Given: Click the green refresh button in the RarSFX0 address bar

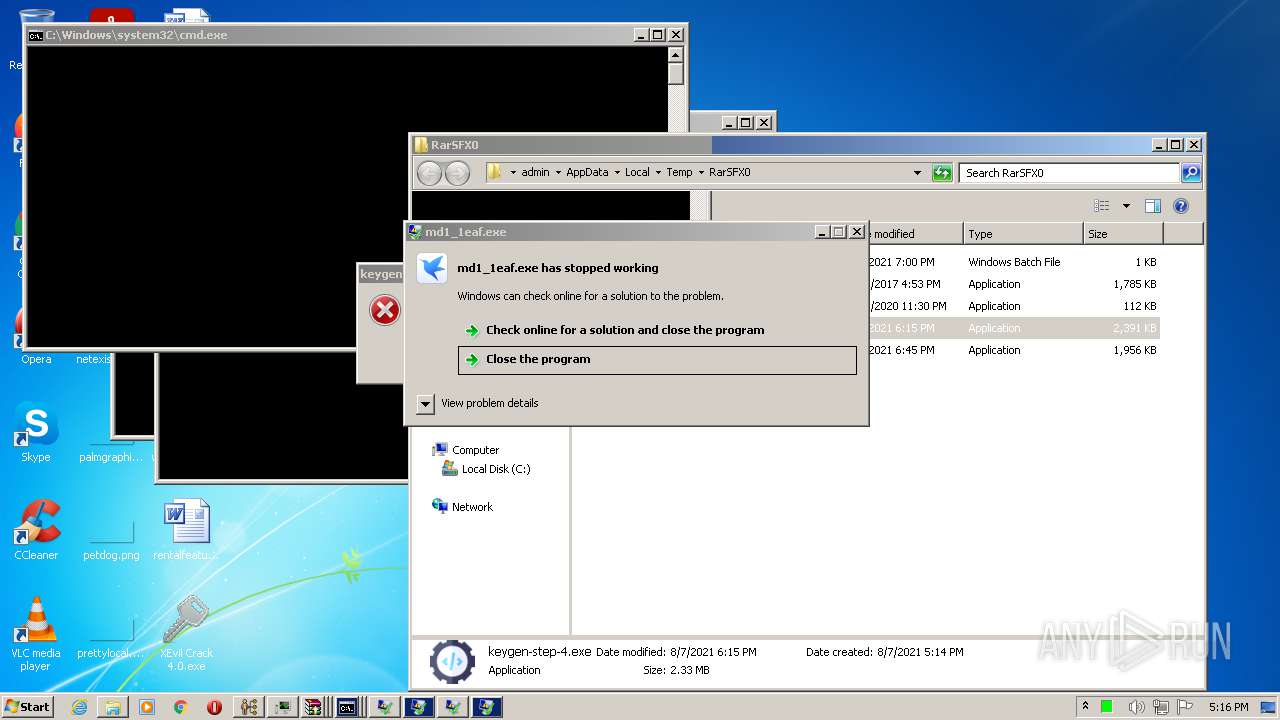Looking at the screenshot, I should [941, 173].
